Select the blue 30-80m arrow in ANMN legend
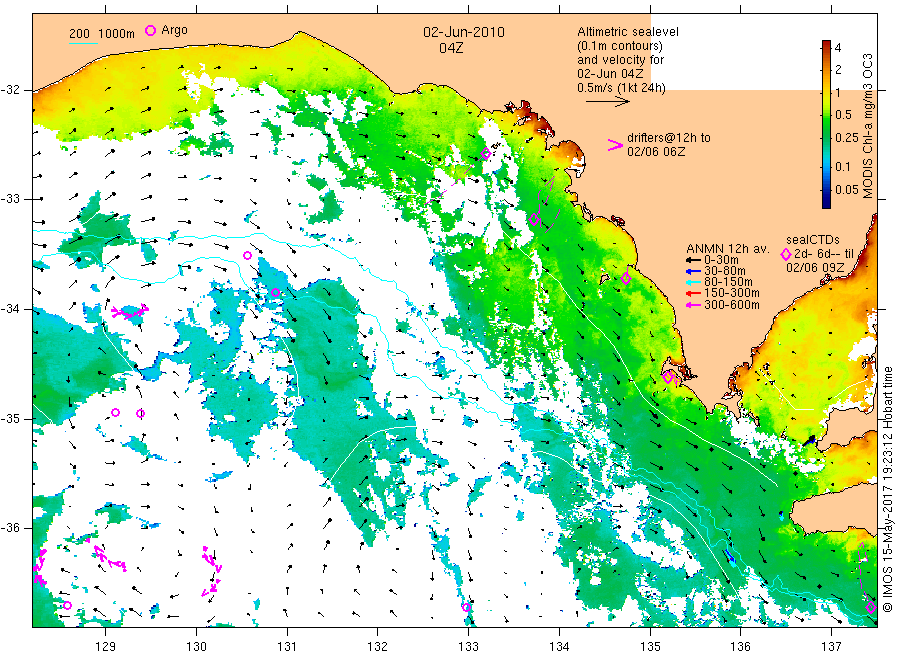This screenshot has height=660, width=900. coord(693,271)
